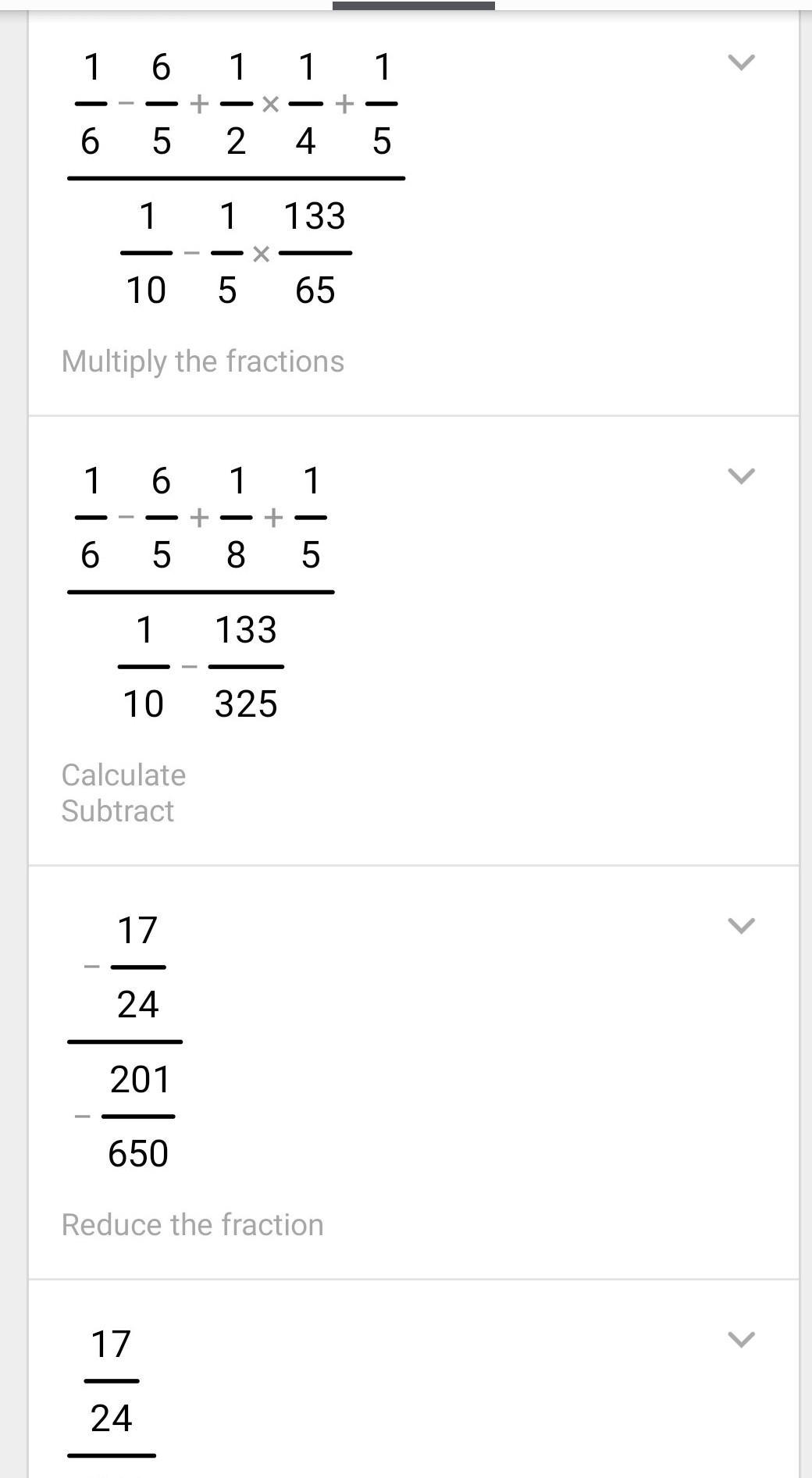The height and width of the screenshot is (1478, 812).
Task: Select the 6/5 fraction in second step
Action: 161,517
